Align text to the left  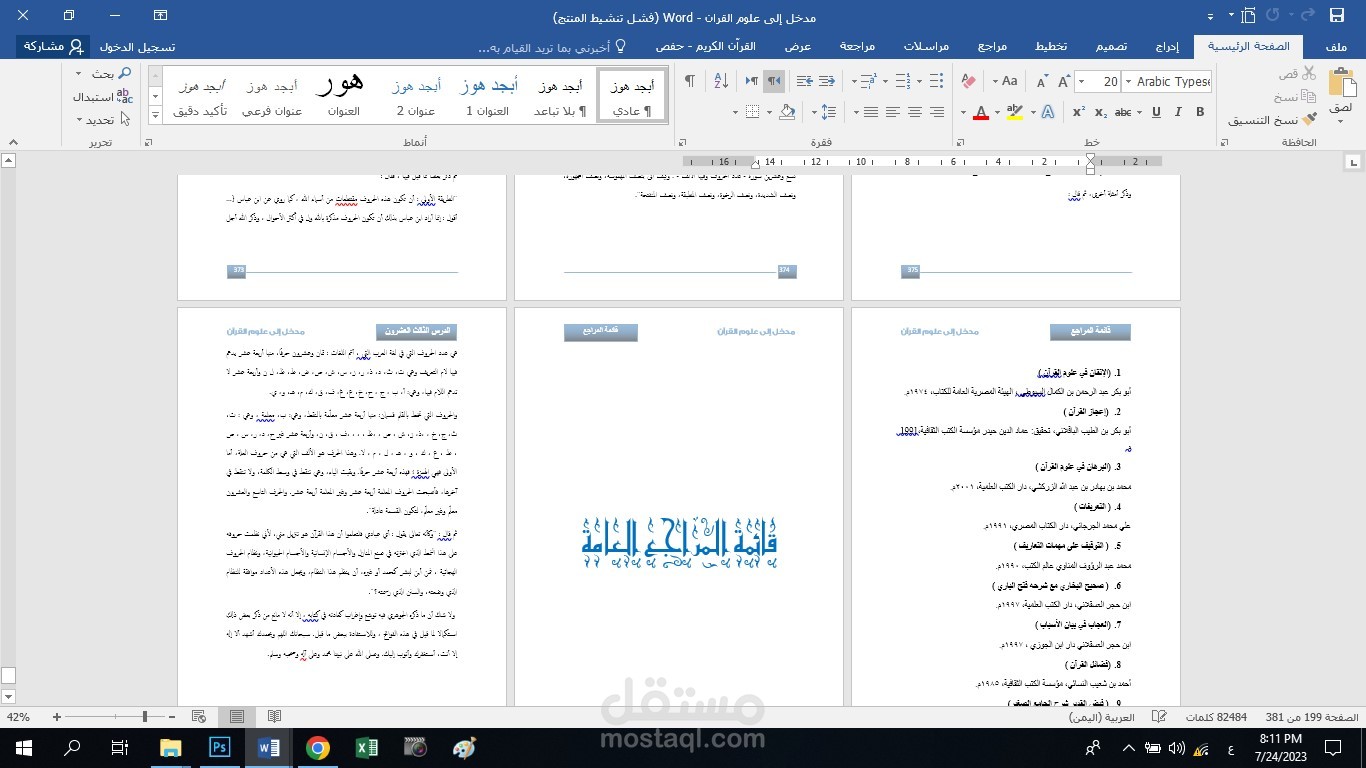coord(893,112)
